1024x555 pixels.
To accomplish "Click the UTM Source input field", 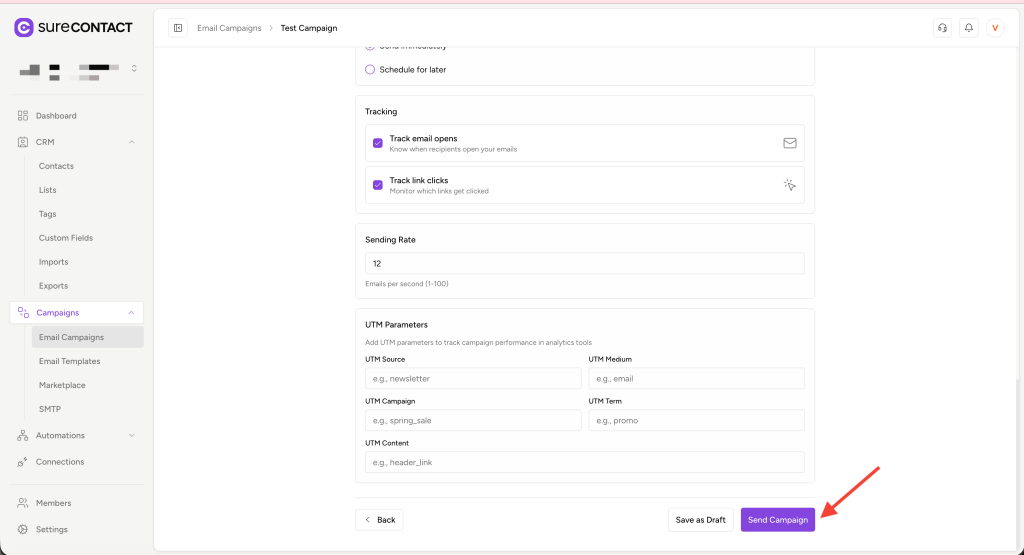I will pyautogui.click(x=473, y=379).
